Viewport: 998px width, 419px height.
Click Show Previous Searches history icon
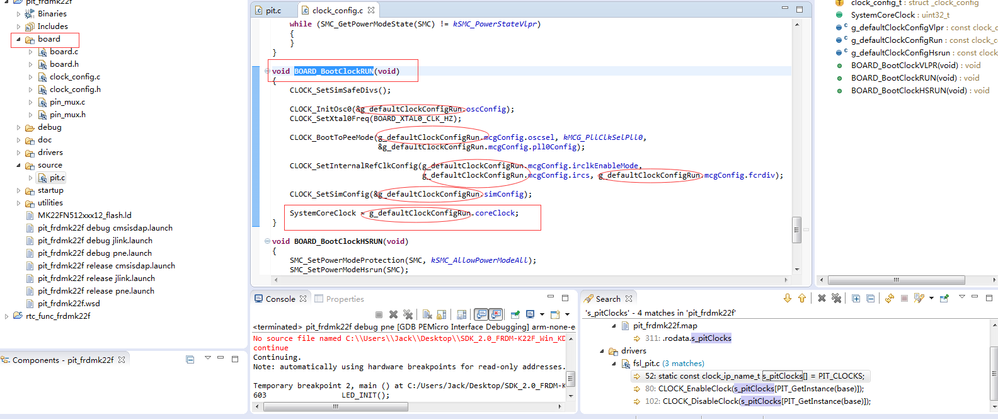[919, 298]
